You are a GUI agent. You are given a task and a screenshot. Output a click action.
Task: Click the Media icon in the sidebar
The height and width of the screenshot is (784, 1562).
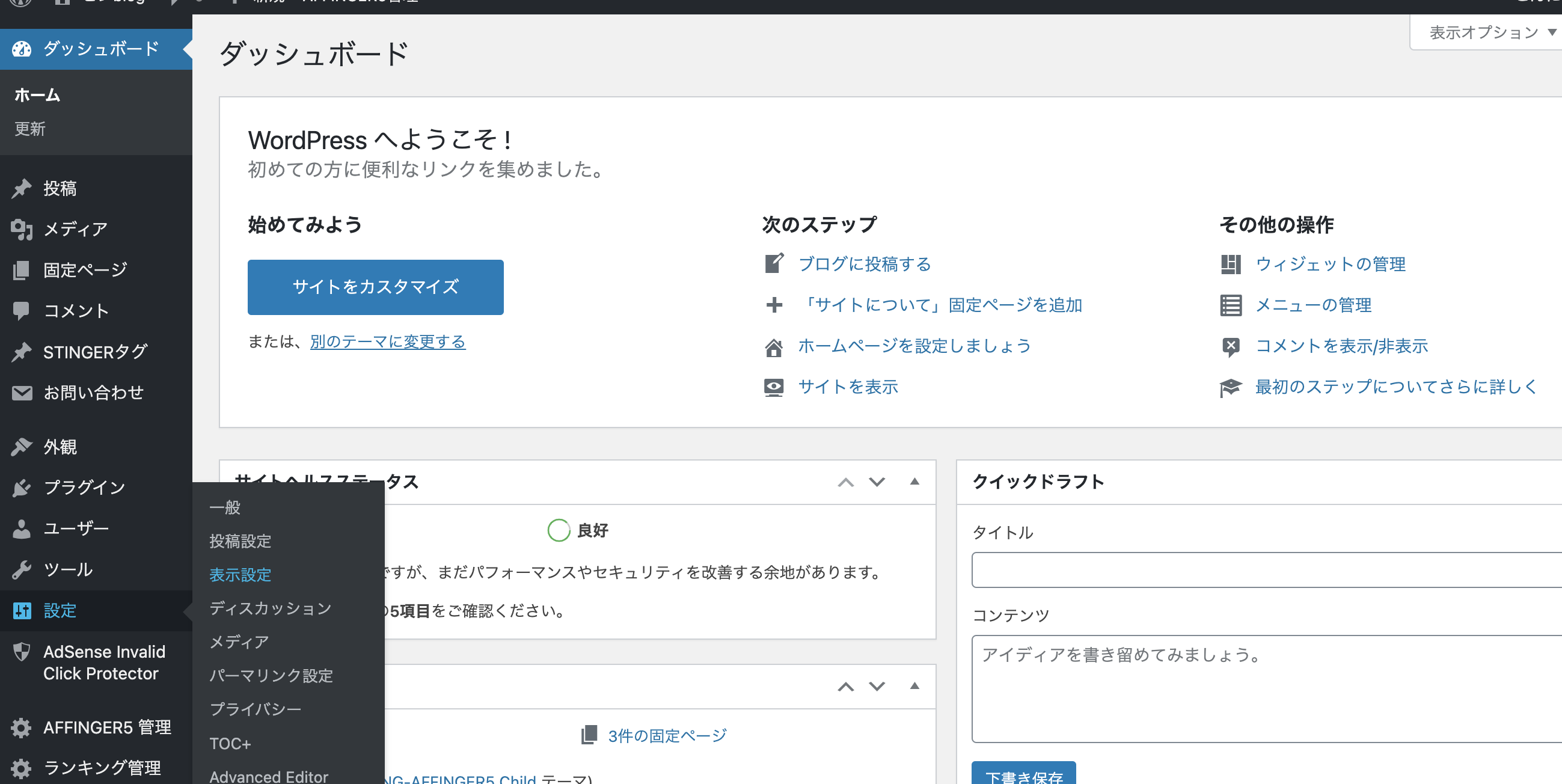click(x=22, y=229)
